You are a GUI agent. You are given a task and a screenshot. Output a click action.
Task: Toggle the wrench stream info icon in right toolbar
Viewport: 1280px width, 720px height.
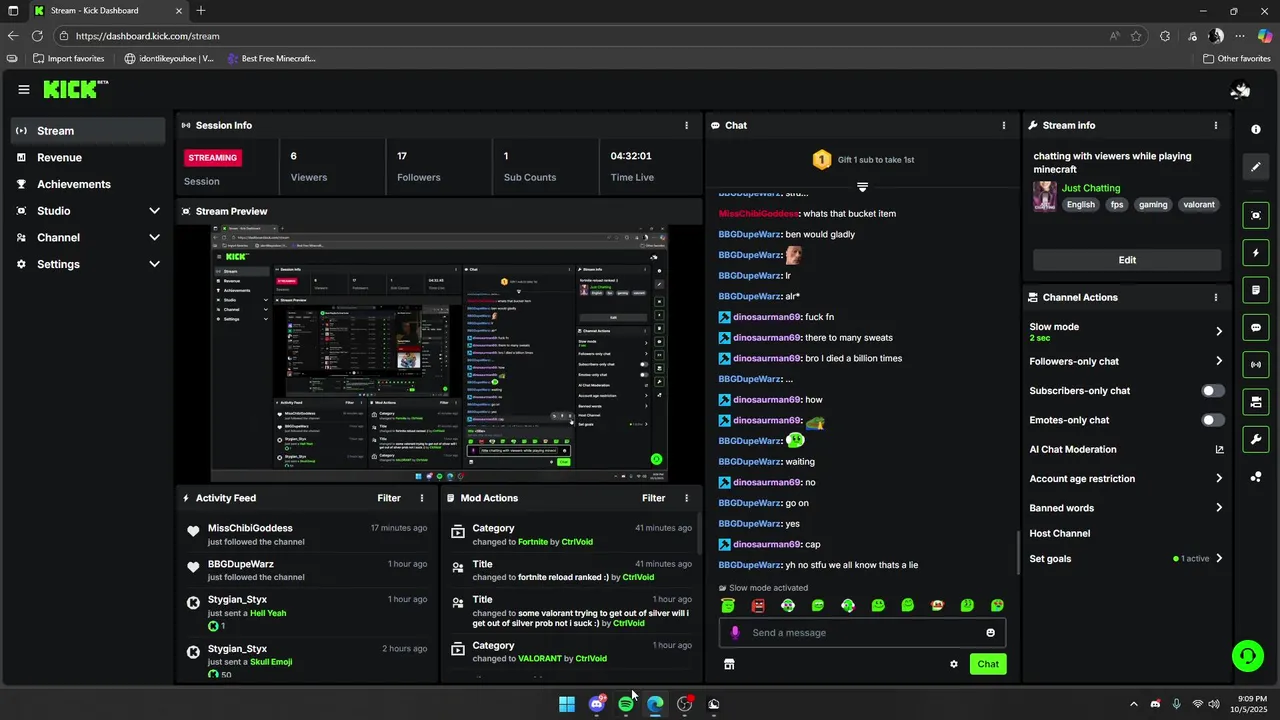click(1256, 439)
